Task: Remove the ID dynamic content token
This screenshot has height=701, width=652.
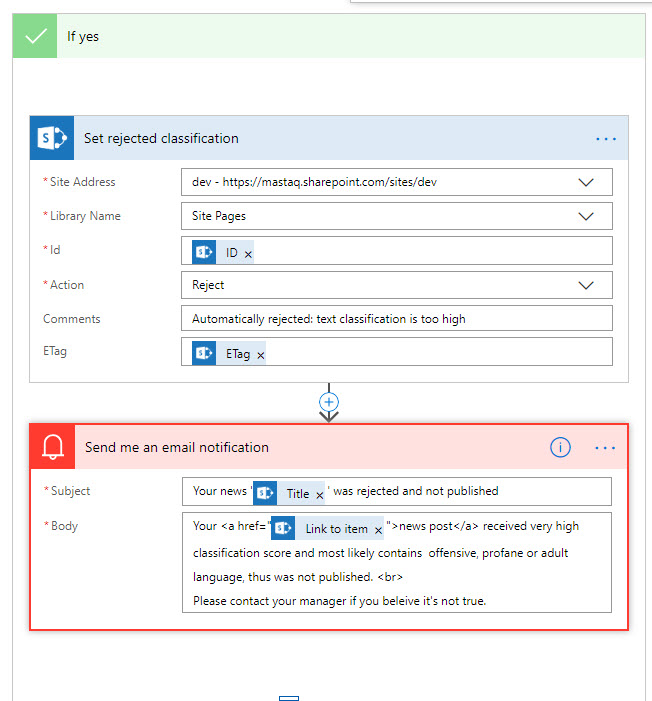Action: pyautogui.click(x=248, y=255)
